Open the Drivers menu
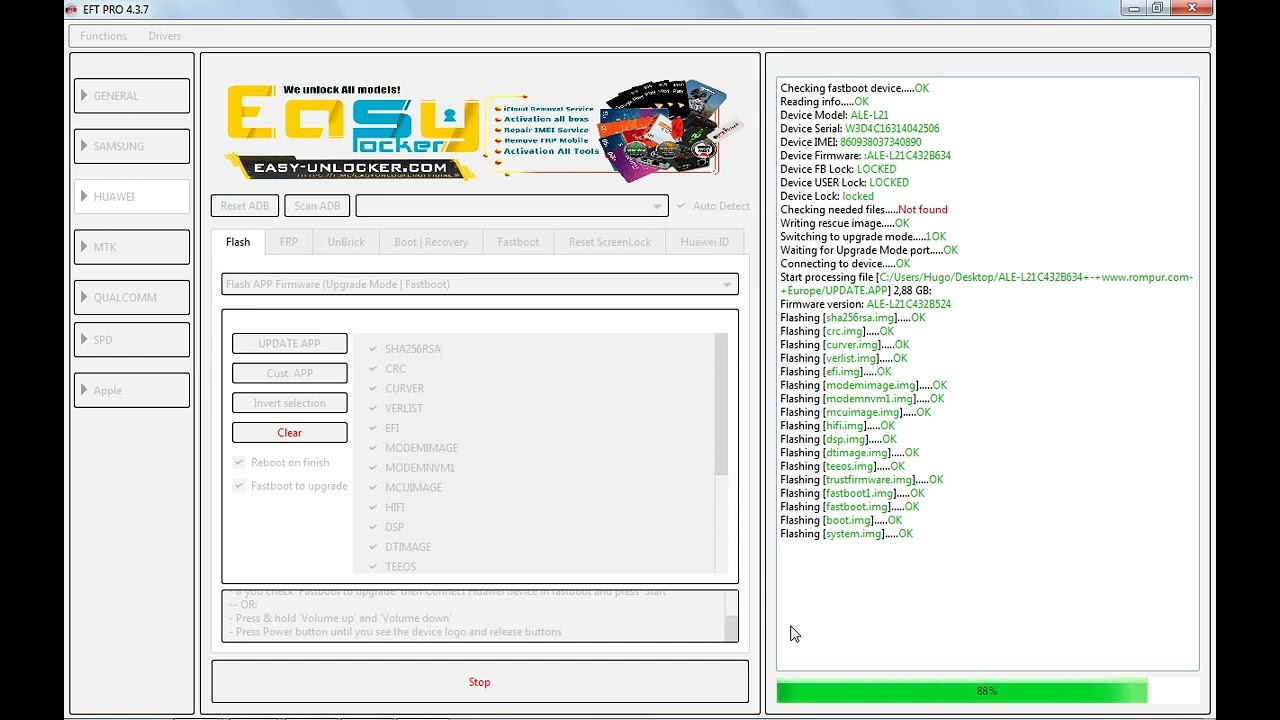The height and width of the screenshot is (720, 1280). point(165,36)
